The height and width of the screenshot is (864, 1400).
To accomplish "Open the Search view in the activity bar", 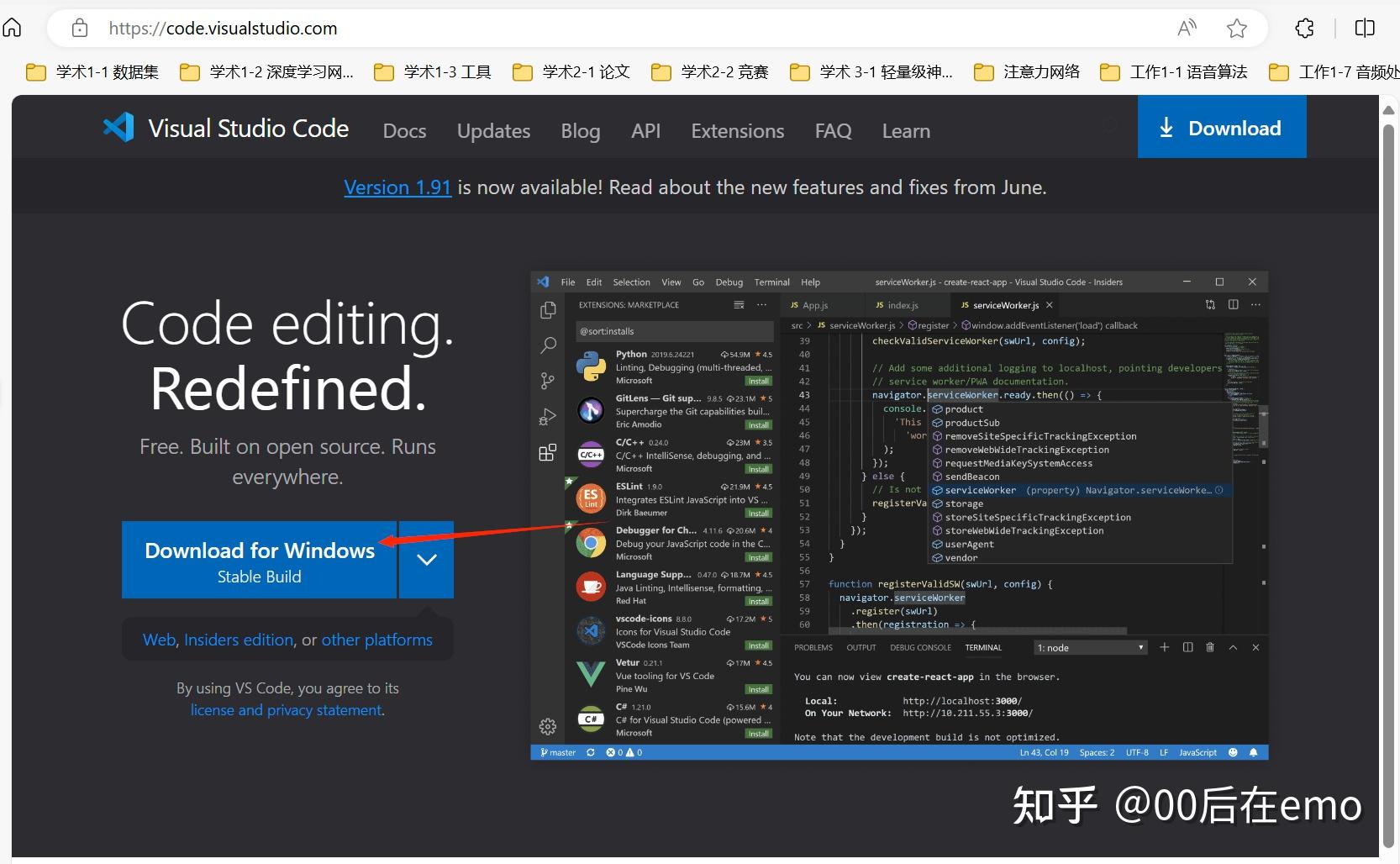I will [x=548, y=345].
